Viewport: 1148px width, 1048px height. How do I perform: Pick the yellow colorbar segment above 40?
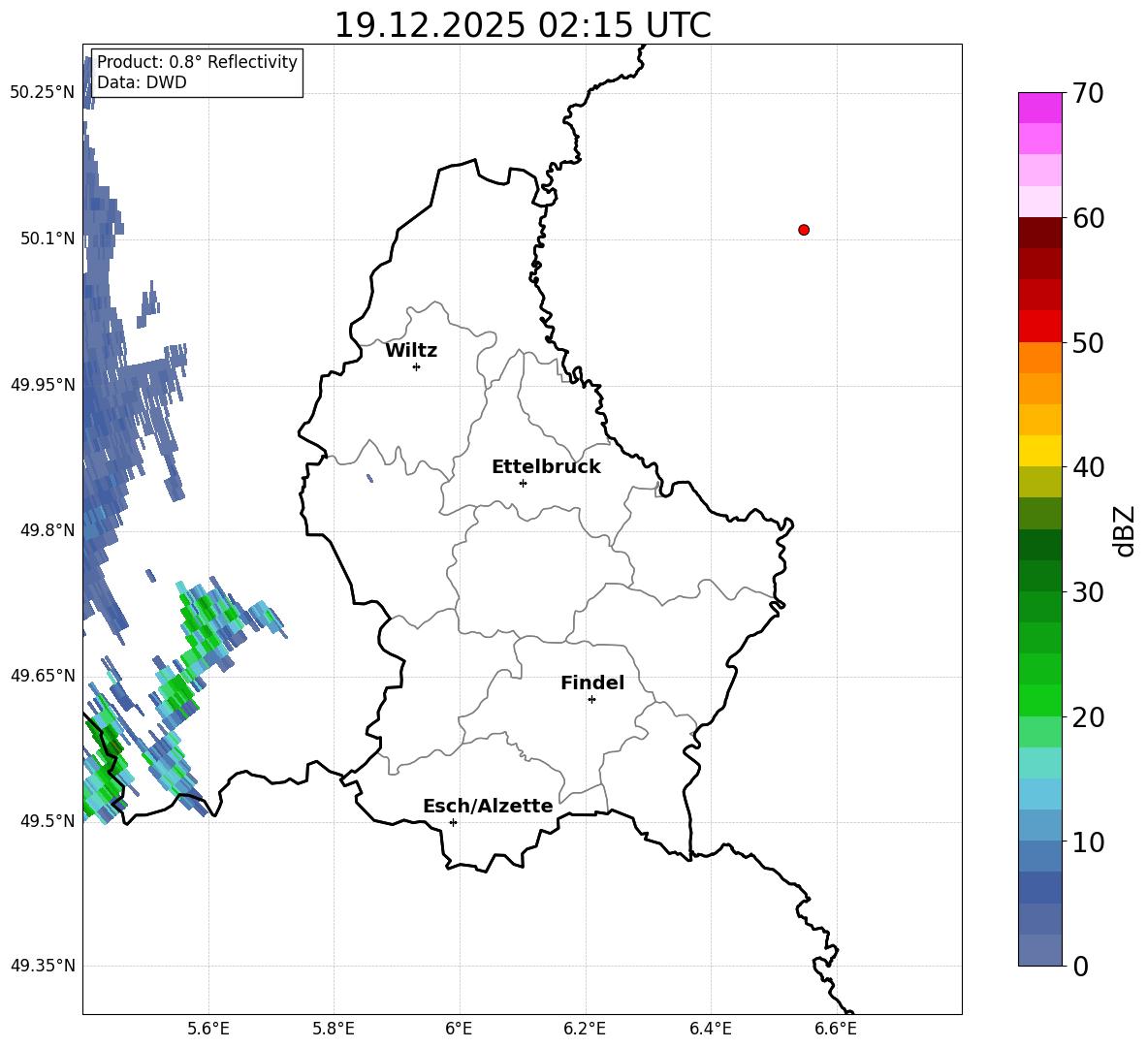(x=1040, y=452)
